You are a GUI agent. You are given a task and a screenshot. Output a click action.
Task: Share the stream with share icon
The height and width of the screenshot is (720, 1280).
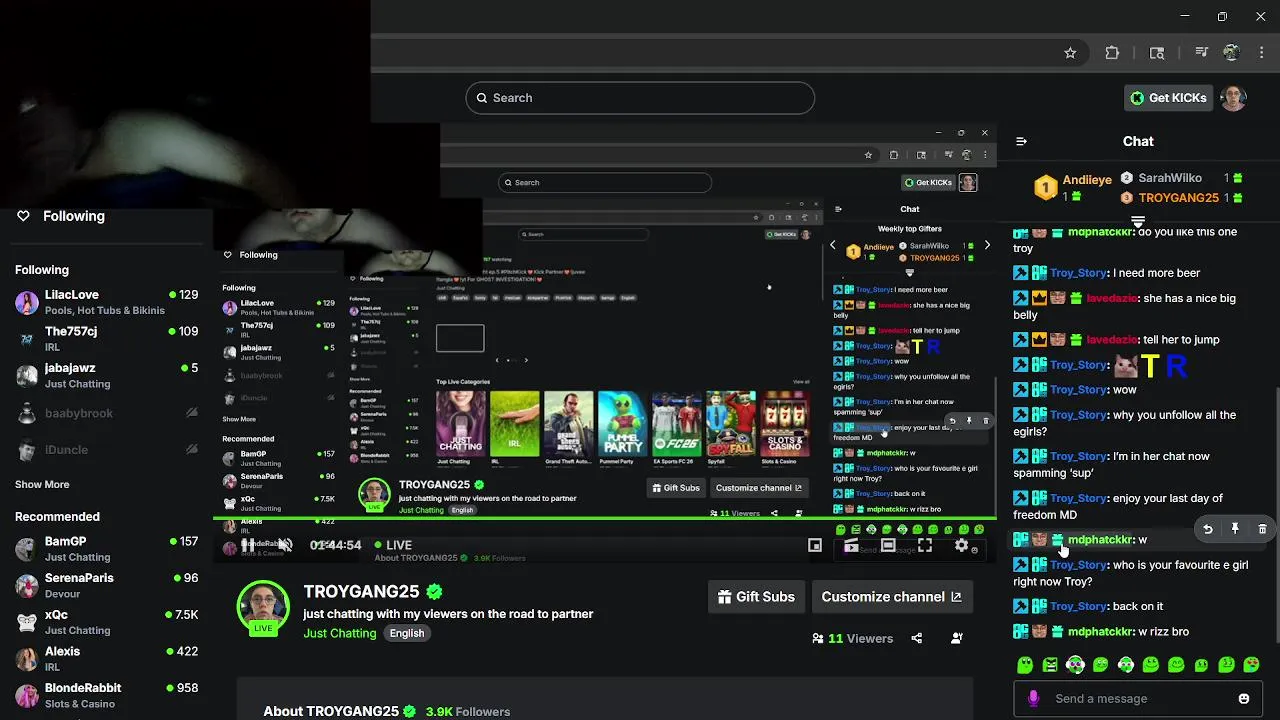click(917, 638)
